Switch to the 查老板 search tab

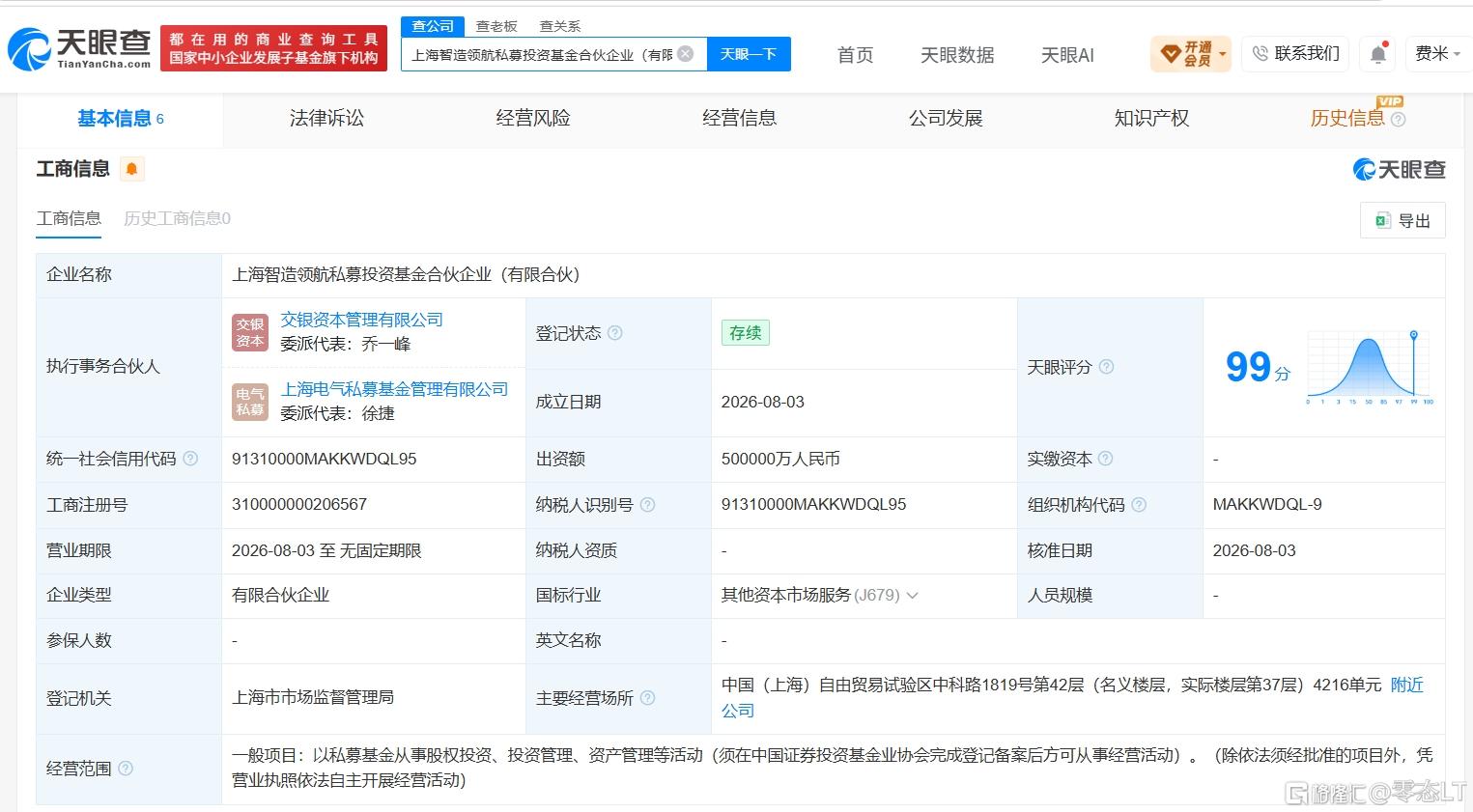[x=496, y=26]
